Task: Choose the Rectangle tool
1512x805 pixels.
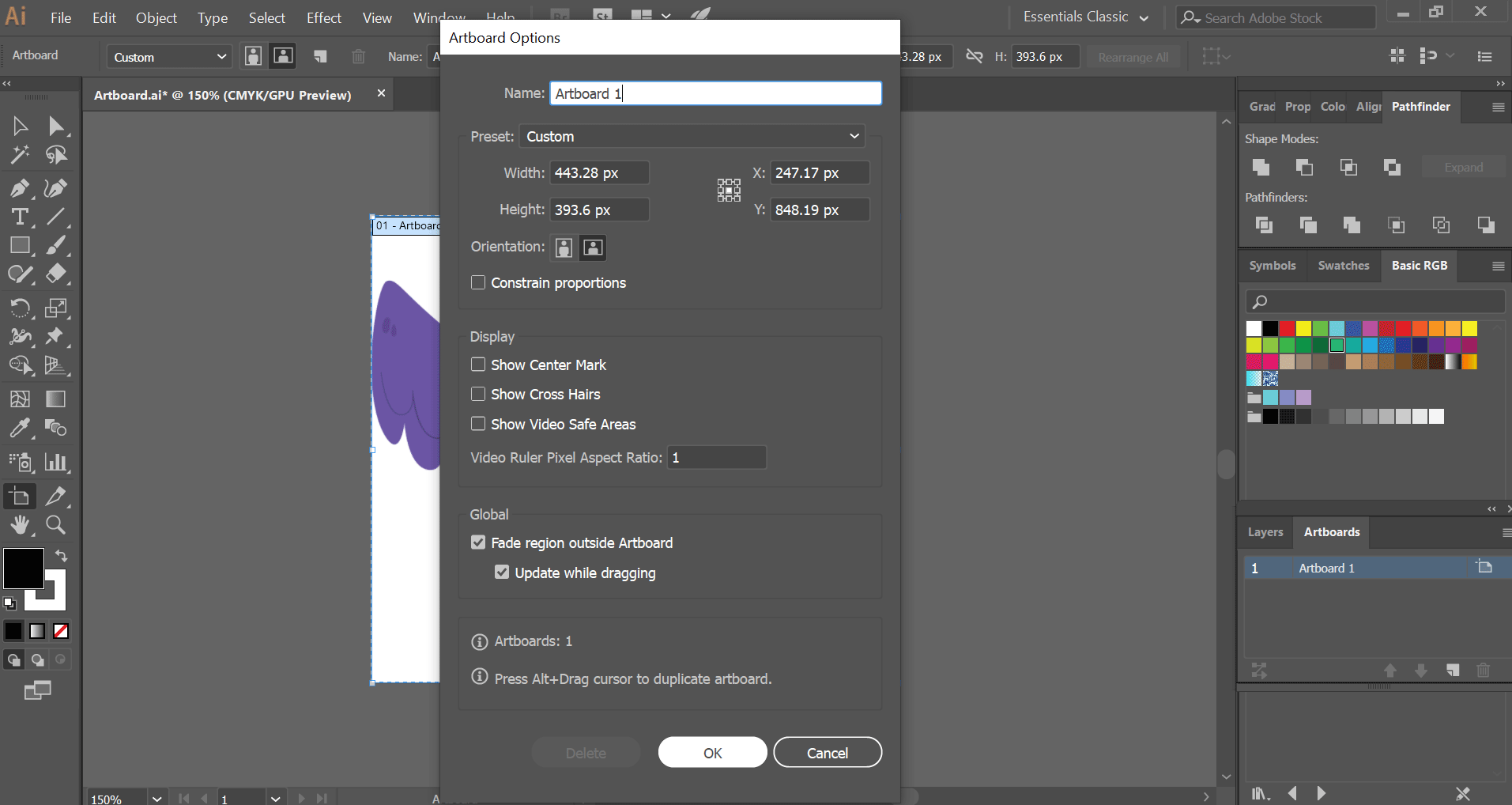Action: 20,245
